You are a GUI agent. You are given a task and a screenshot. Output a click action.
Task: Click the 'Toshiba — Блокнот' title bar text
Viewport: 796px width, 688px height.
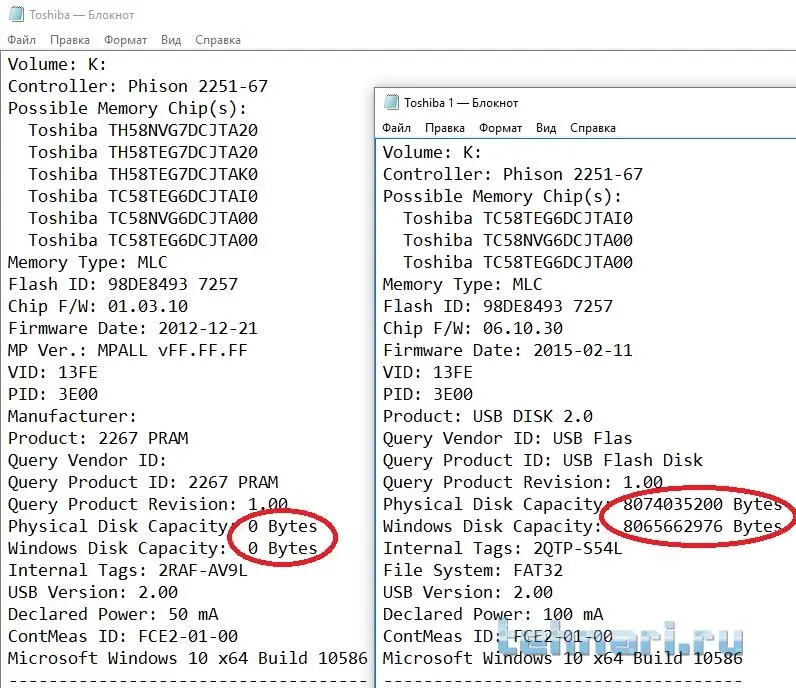click(x=82, y=15)
